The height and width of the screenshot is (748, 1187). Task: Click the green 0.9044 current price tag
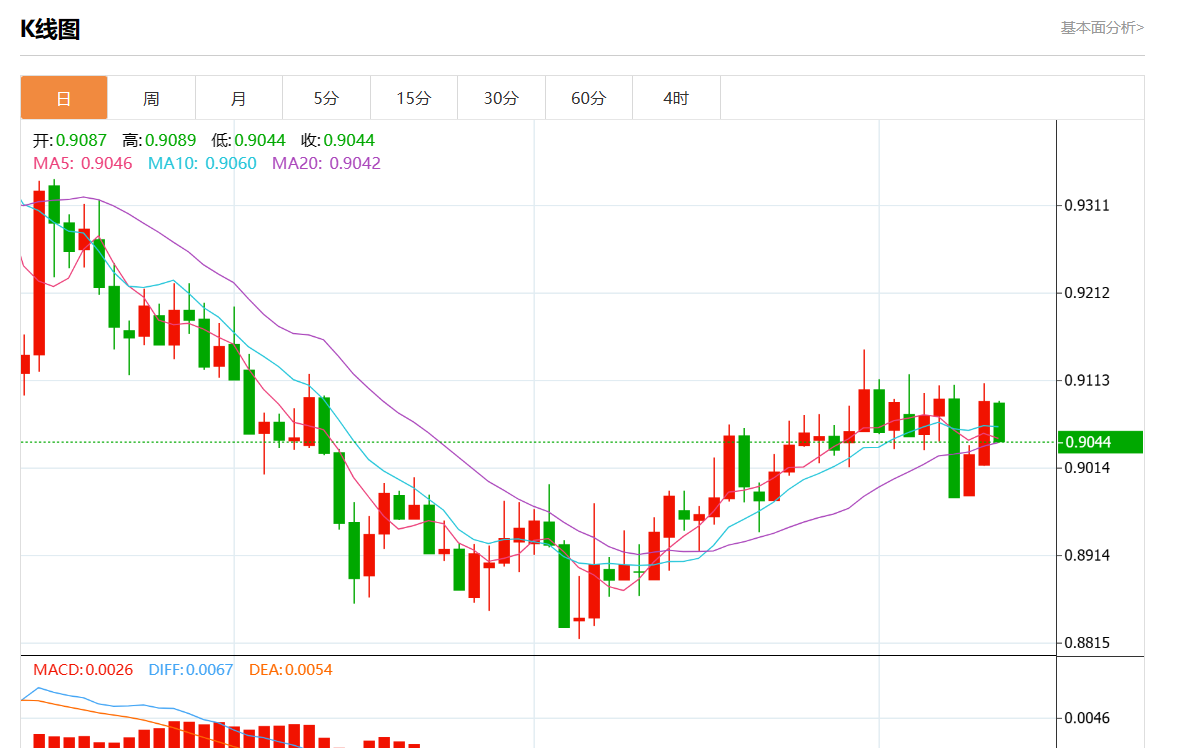(x=1100, y=442)
